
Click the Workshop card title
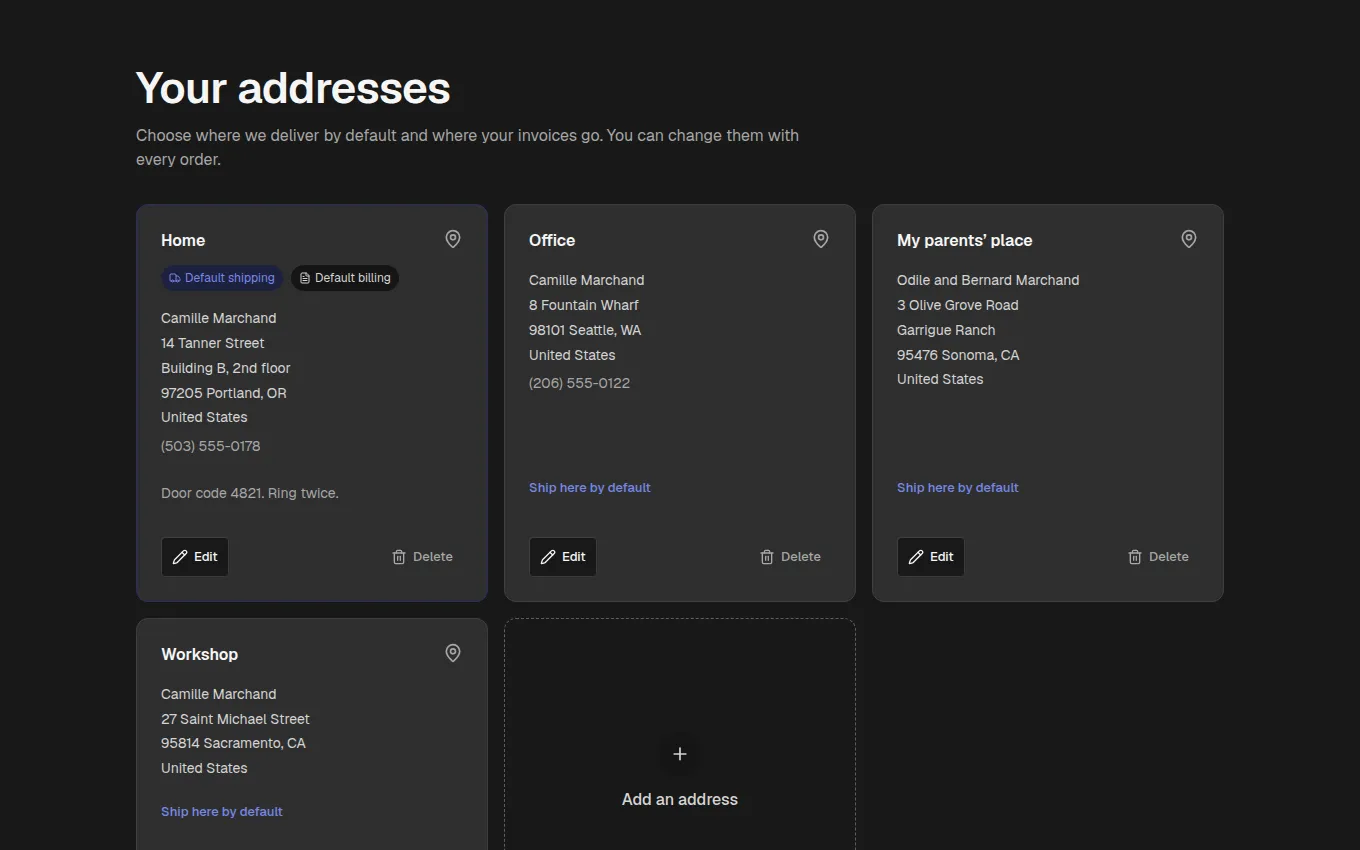pos(200,654)
